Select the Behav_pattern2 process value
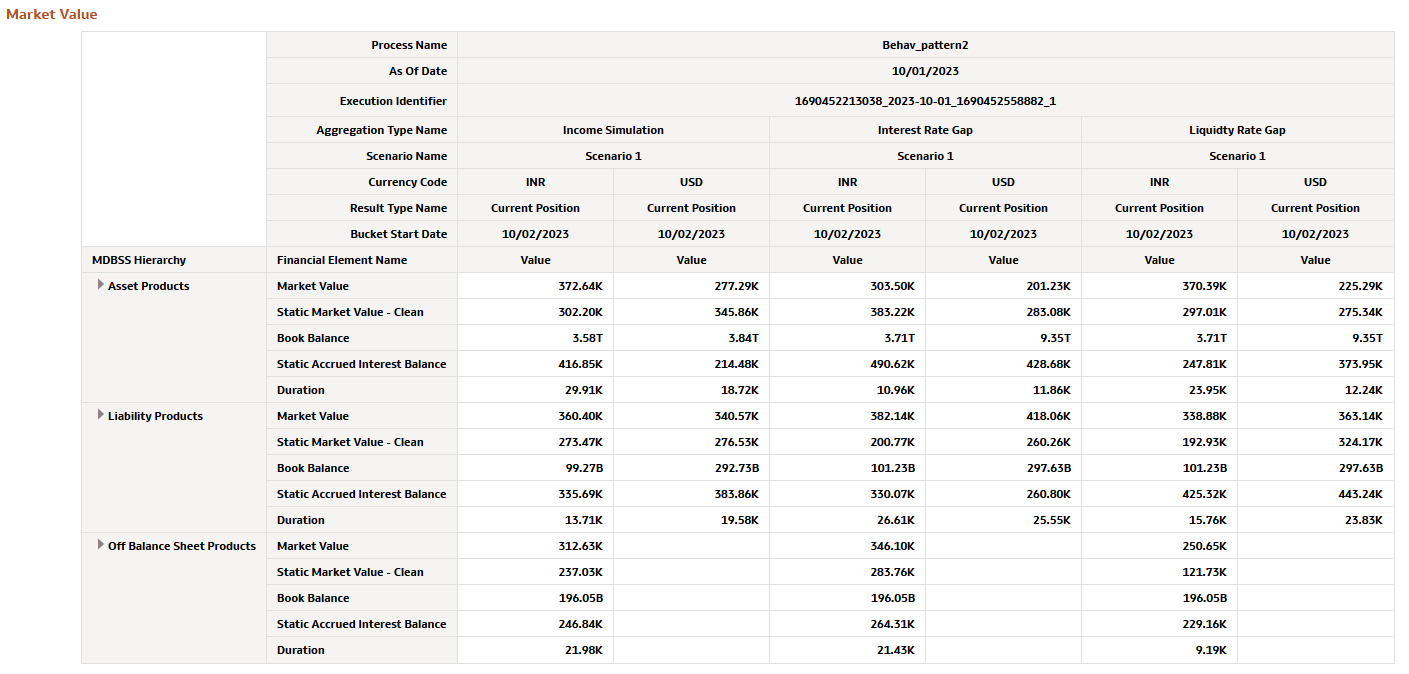This screenshot has width=1409, height=674. 925,45
